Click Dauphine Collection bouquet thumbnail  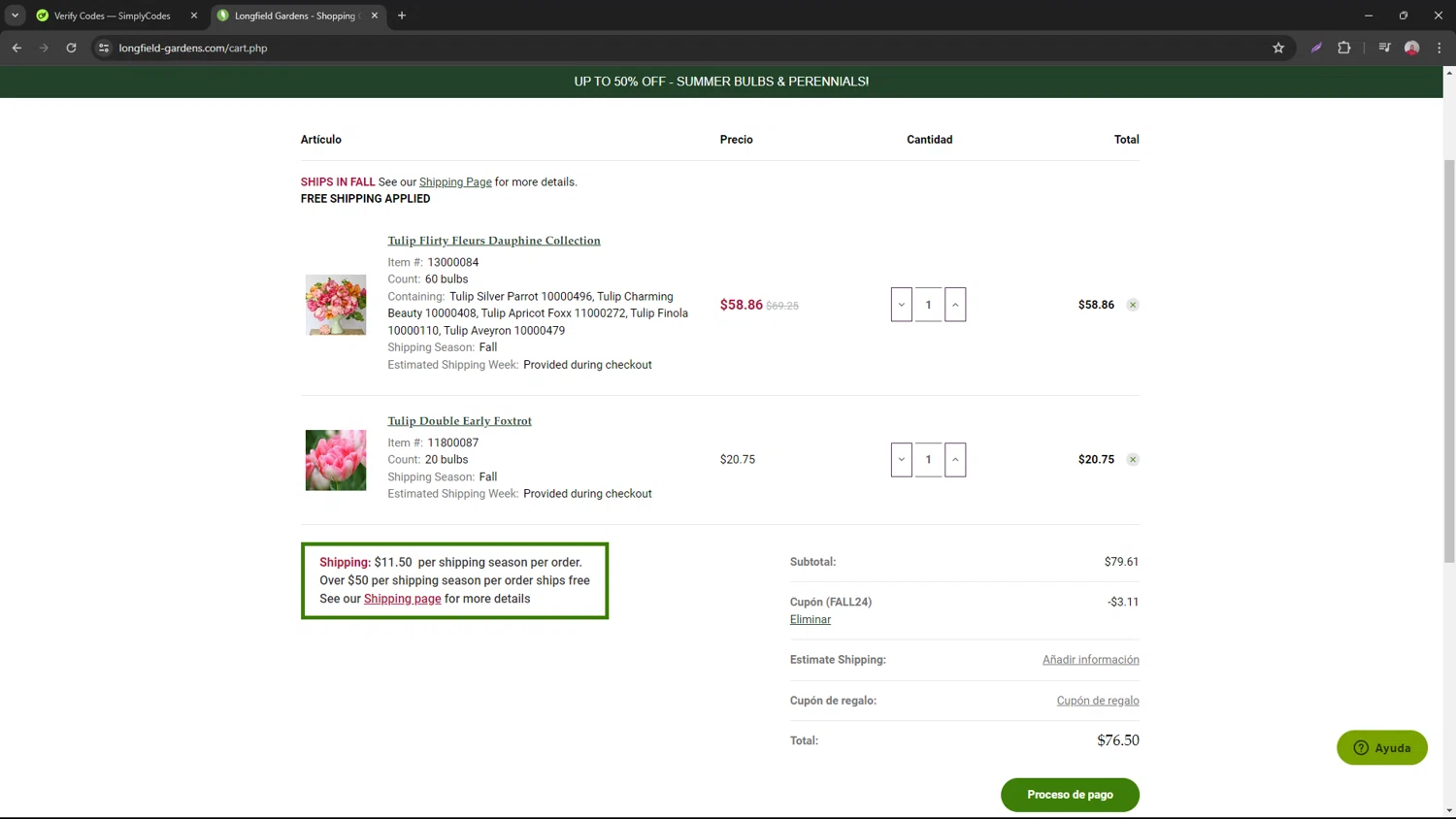tap(336, 305)
